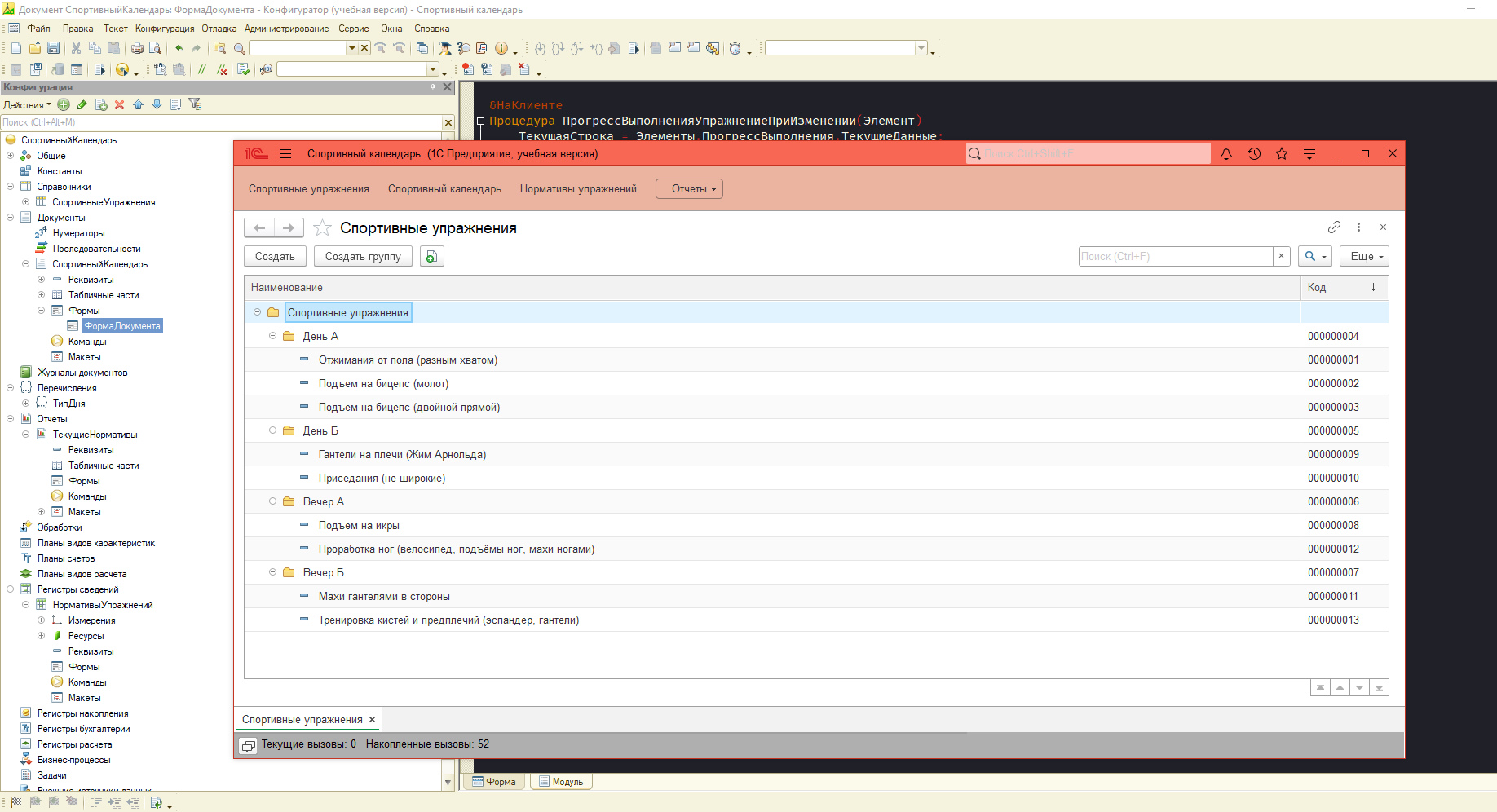Screen dimensions: 1497x812
Task: Click green Add icon in Configuration panel
Action: [x=64, y=104]
